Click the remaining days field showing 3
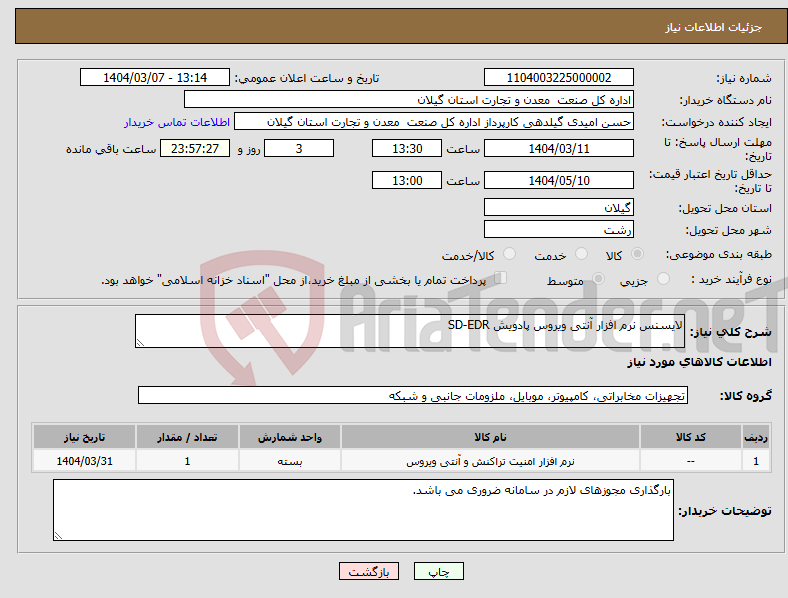Screen dimensions: 788x598 pyautogui.click(x=299, y=148)
